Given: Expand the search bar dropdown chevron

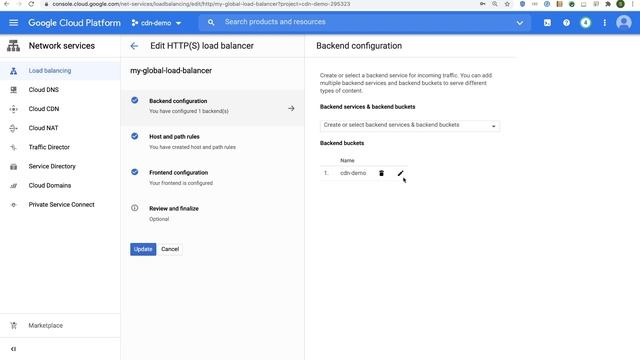Looking at the screenshot, I should pyautogui.click(x=520, y=23).
